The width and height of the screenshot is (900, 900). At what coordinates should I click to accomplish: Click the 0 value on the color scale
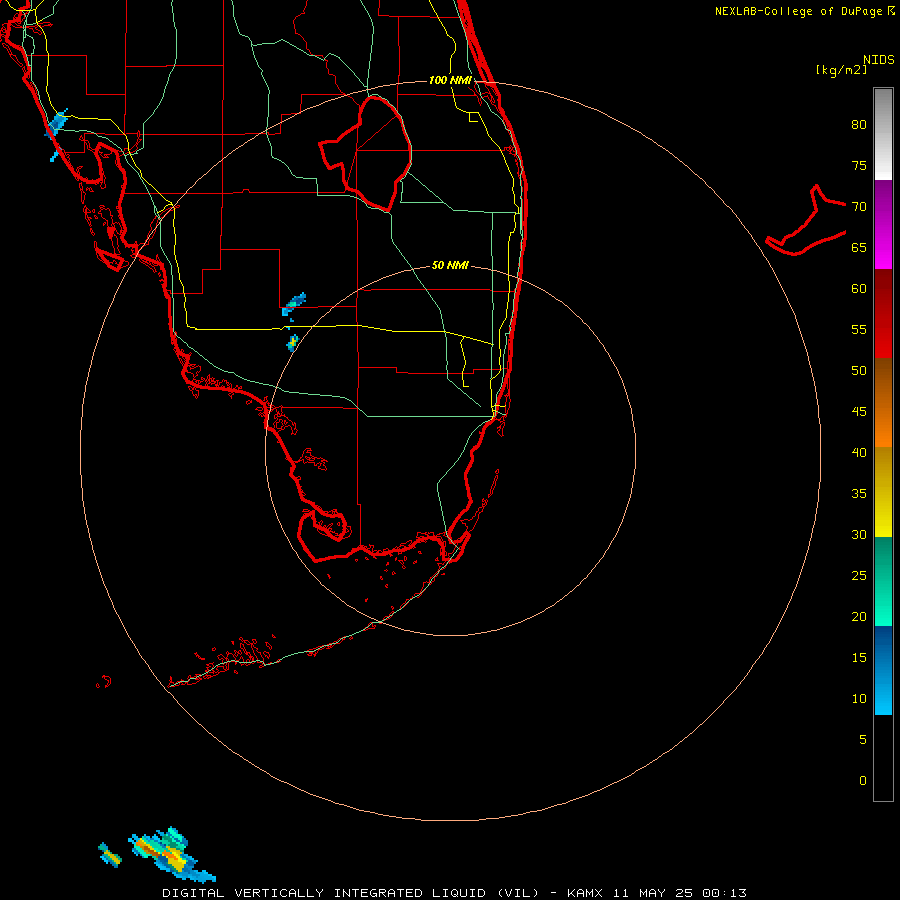(863, 781)
